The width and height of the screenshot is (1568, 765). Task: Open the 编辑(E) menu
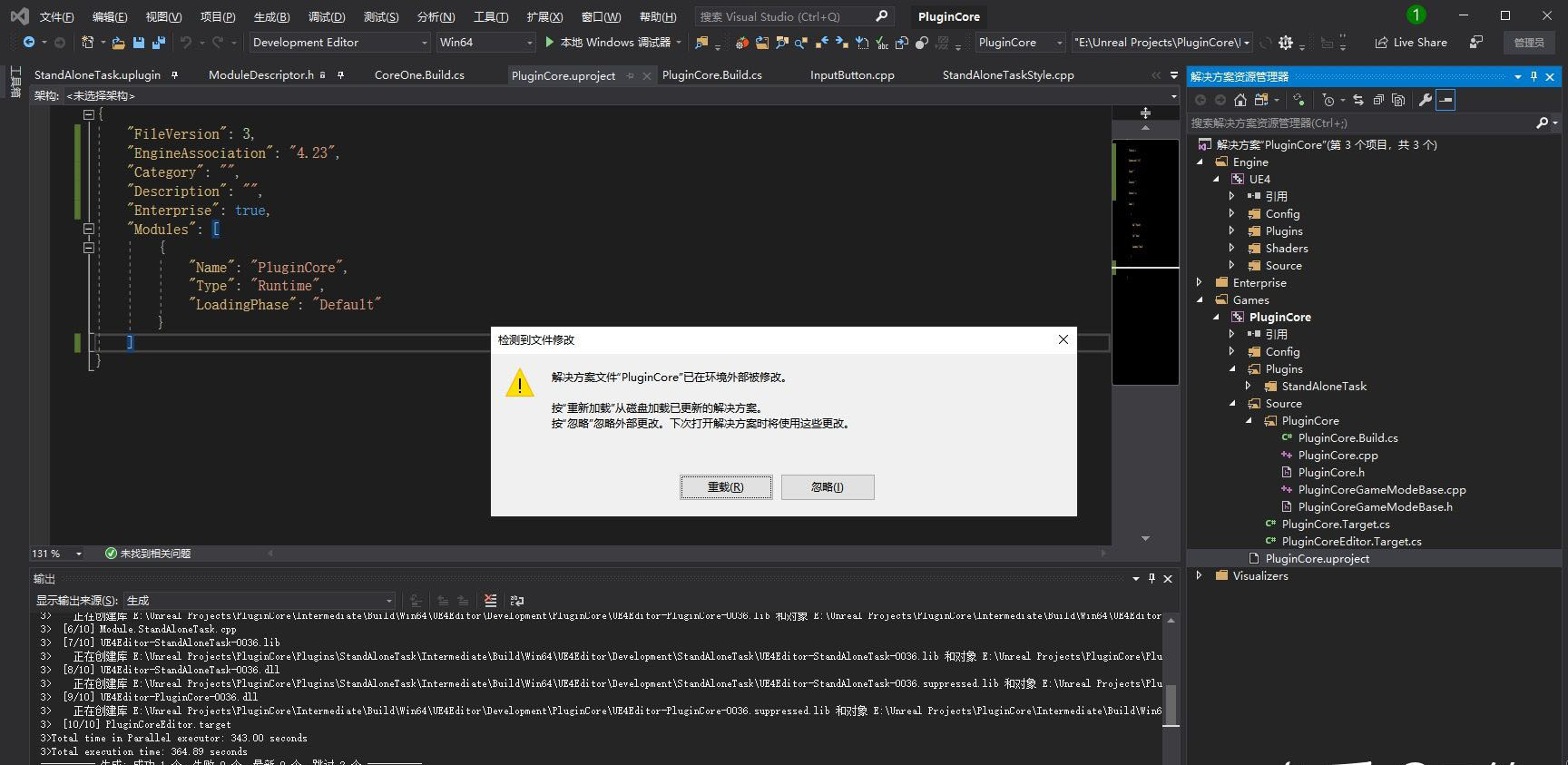click(x=110, y=17)
